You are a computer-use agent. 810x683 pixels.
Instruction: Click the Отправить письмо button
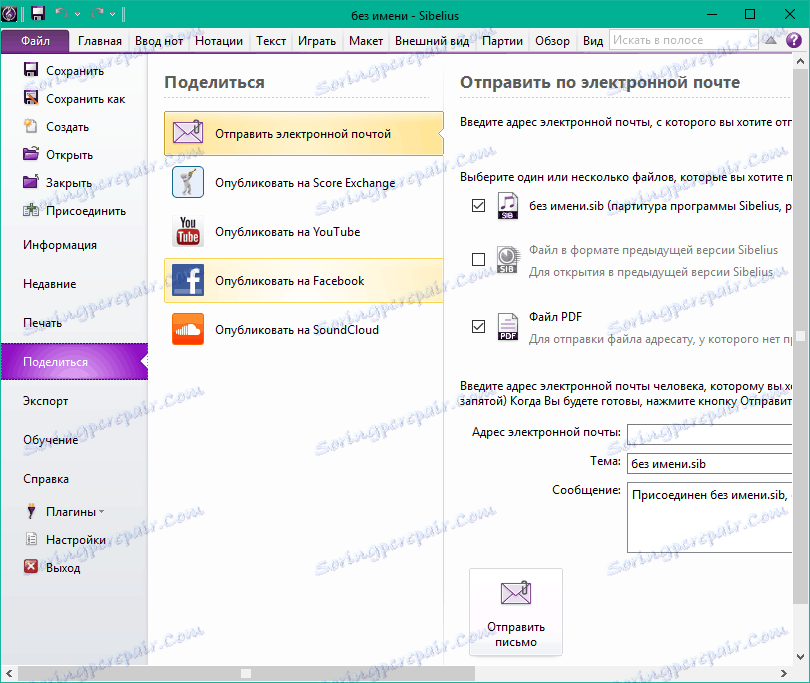click(x=516, y=612)
